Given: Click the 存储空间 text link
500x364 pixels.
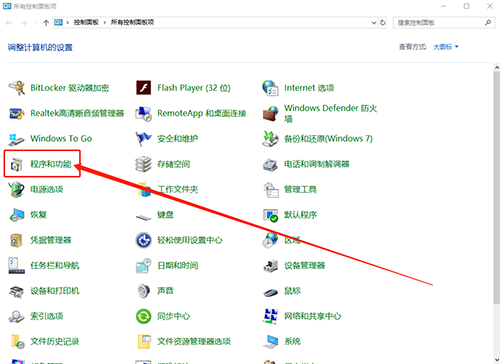Looking at the screenshot, I should pyautogui.click(x=174, y=164).
